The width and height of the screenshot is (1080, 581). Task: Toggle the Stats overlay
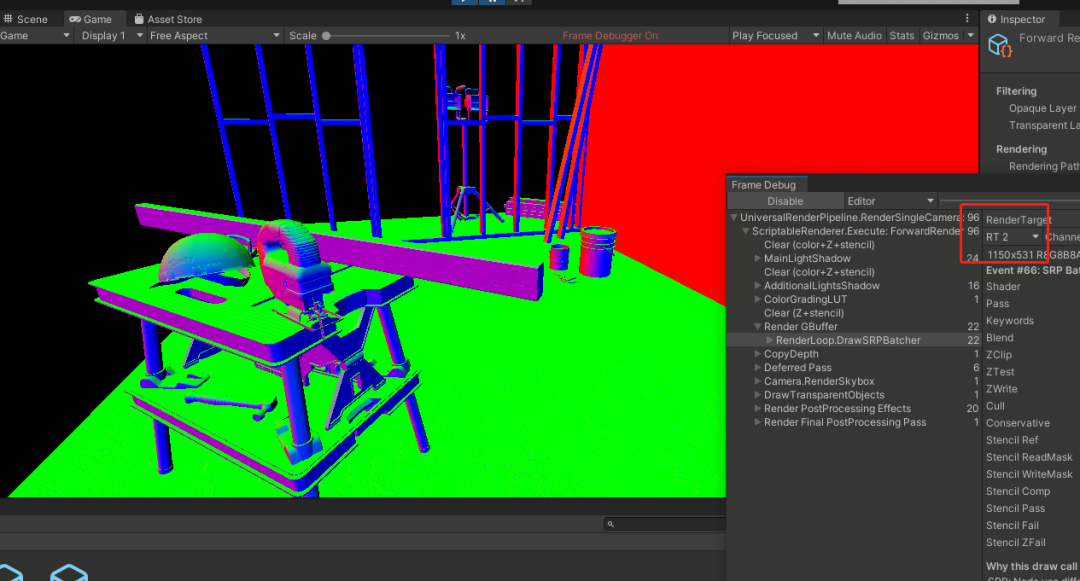point(902,36)
